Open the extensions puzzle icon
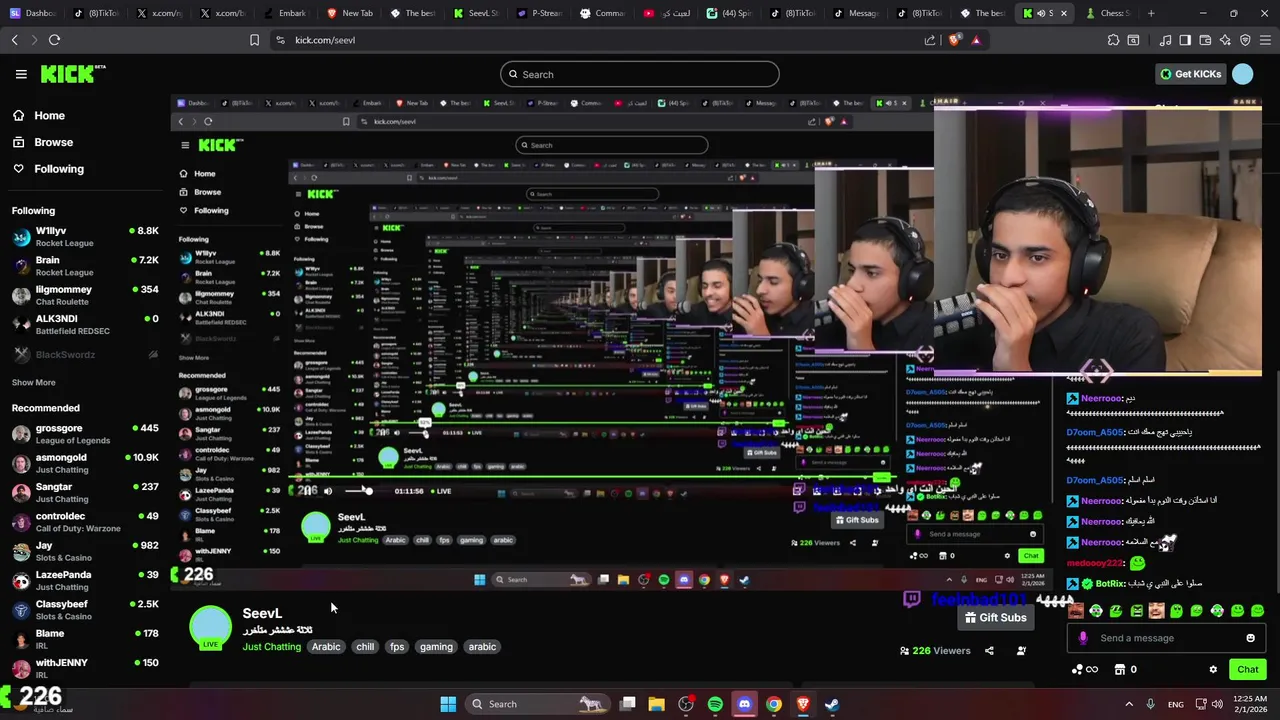The height and width of the screenshot is (720, 1280). tap(1113, 40)
